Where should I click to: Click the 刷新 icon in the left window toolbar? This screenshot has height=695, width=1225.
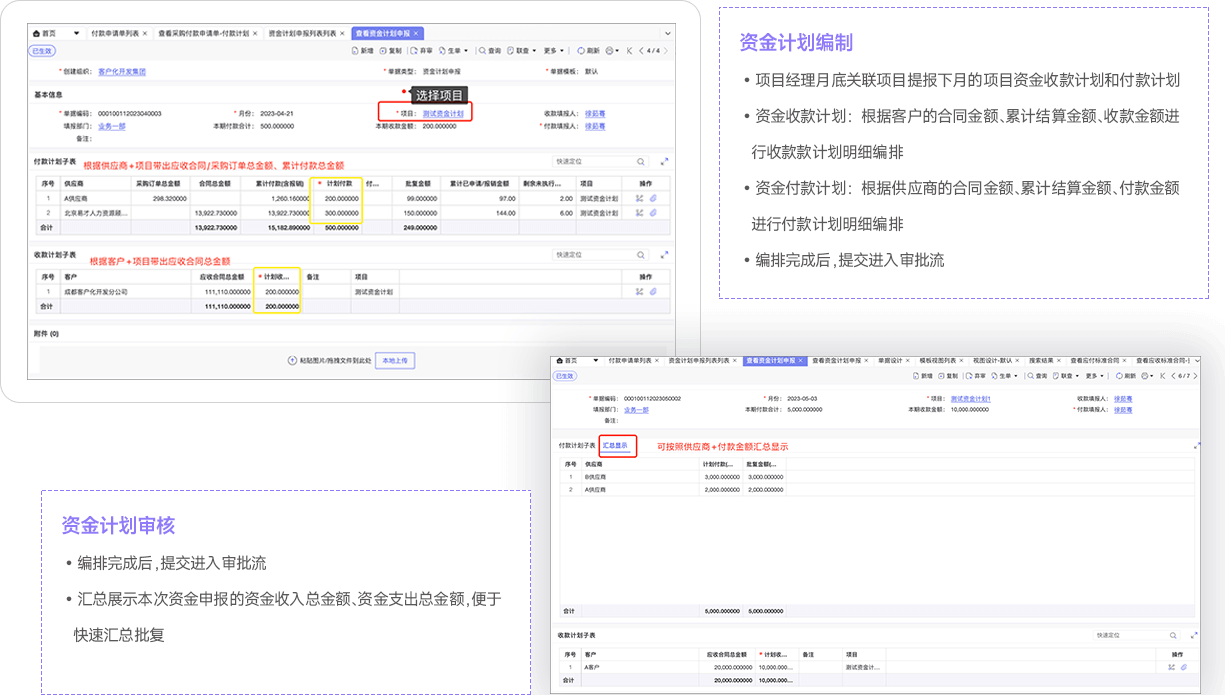pos(582,50)
